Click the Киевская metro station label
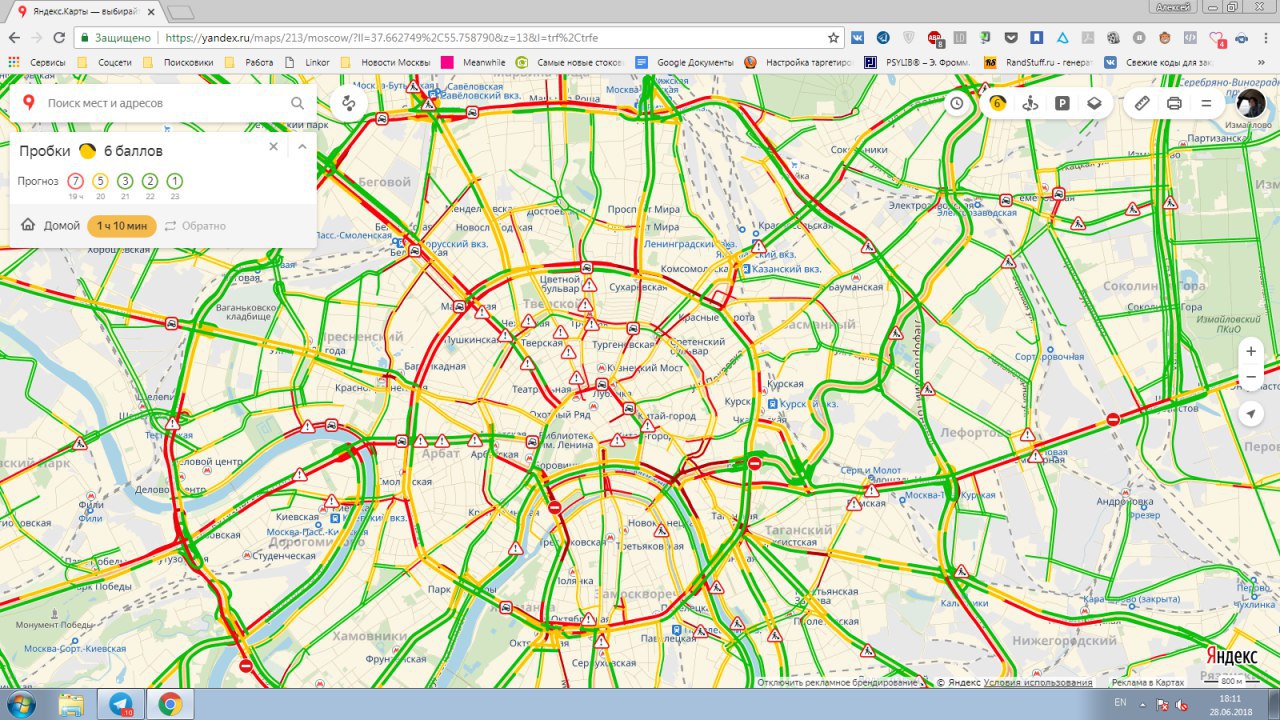1280x720 pixels. pos(297,517)
